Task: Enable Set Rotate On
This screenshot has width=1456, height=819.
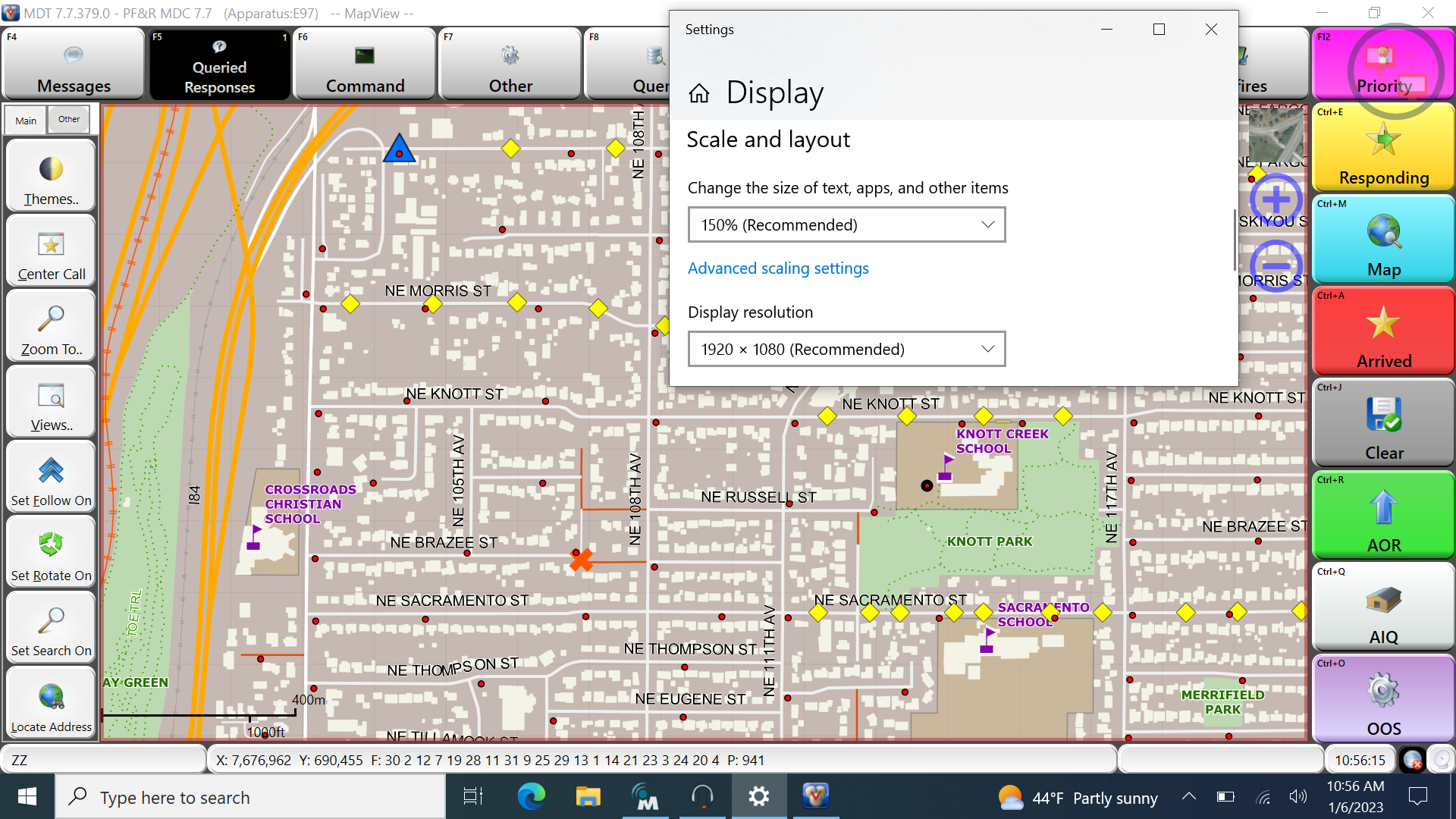Action: click(x=50, y=552)
